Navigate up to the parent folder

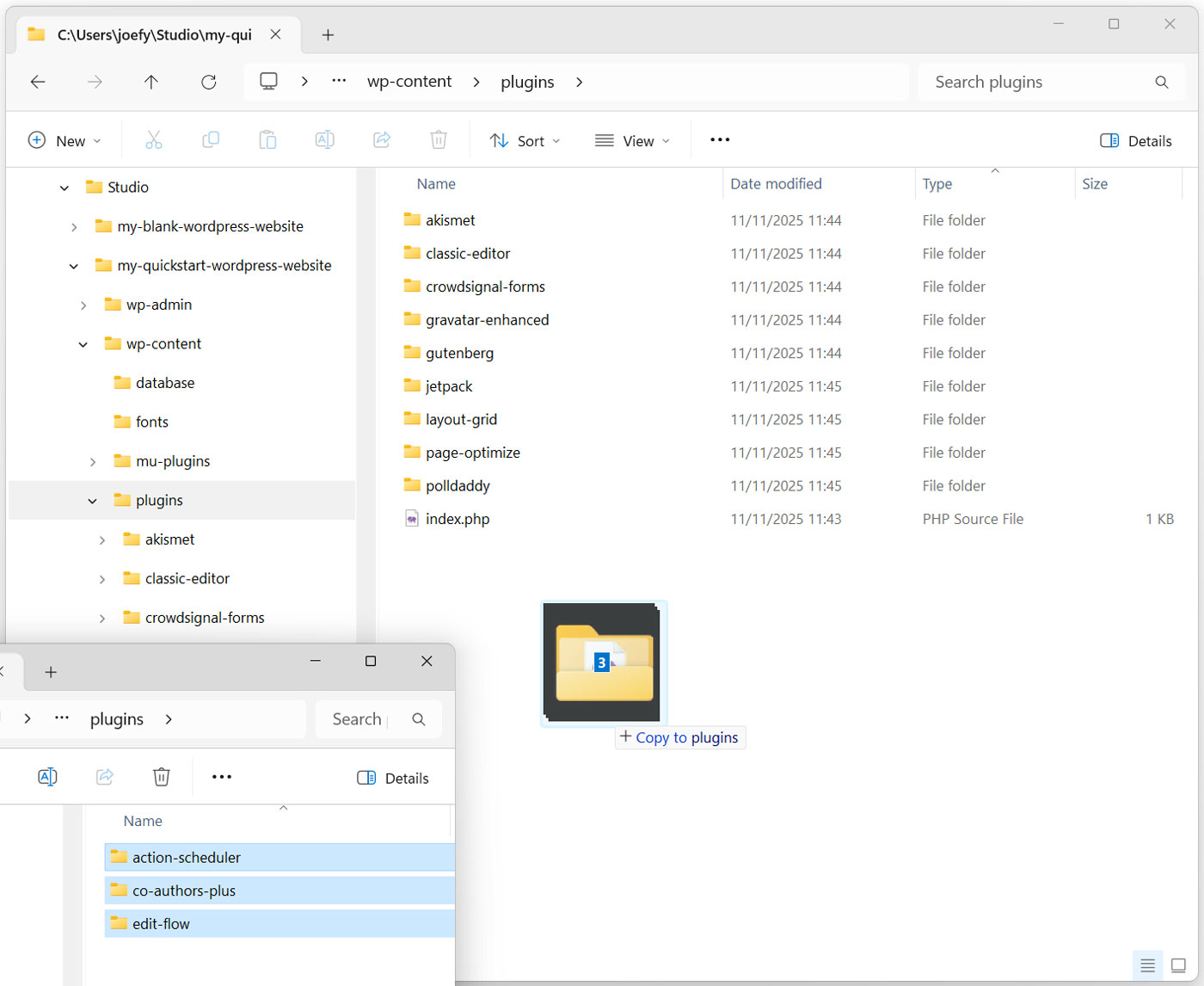point(151,82)
